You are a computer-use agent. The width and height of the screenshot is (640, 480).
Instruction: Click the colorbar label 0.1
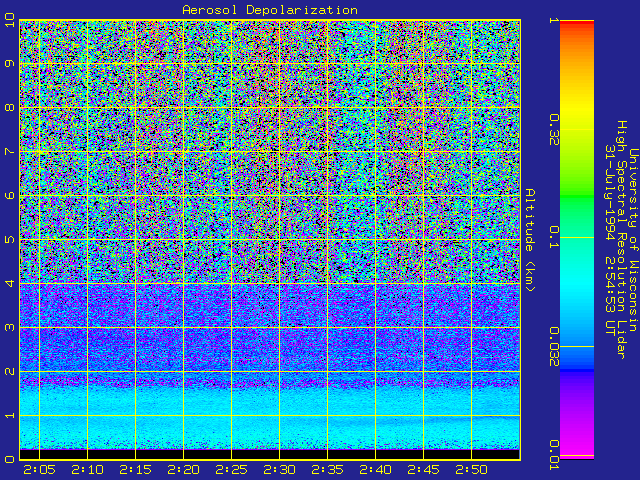tap(554, 237)
